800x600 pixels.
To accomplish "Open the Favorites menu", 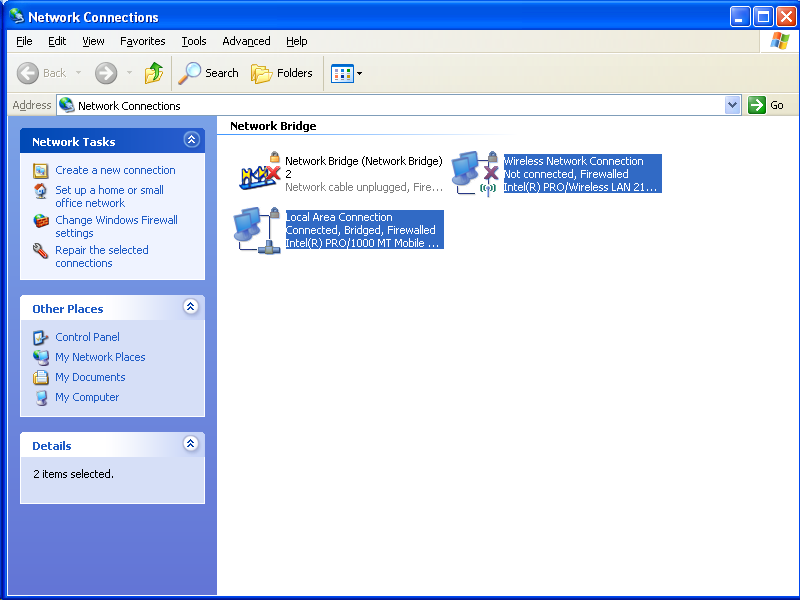I will 142,41.
